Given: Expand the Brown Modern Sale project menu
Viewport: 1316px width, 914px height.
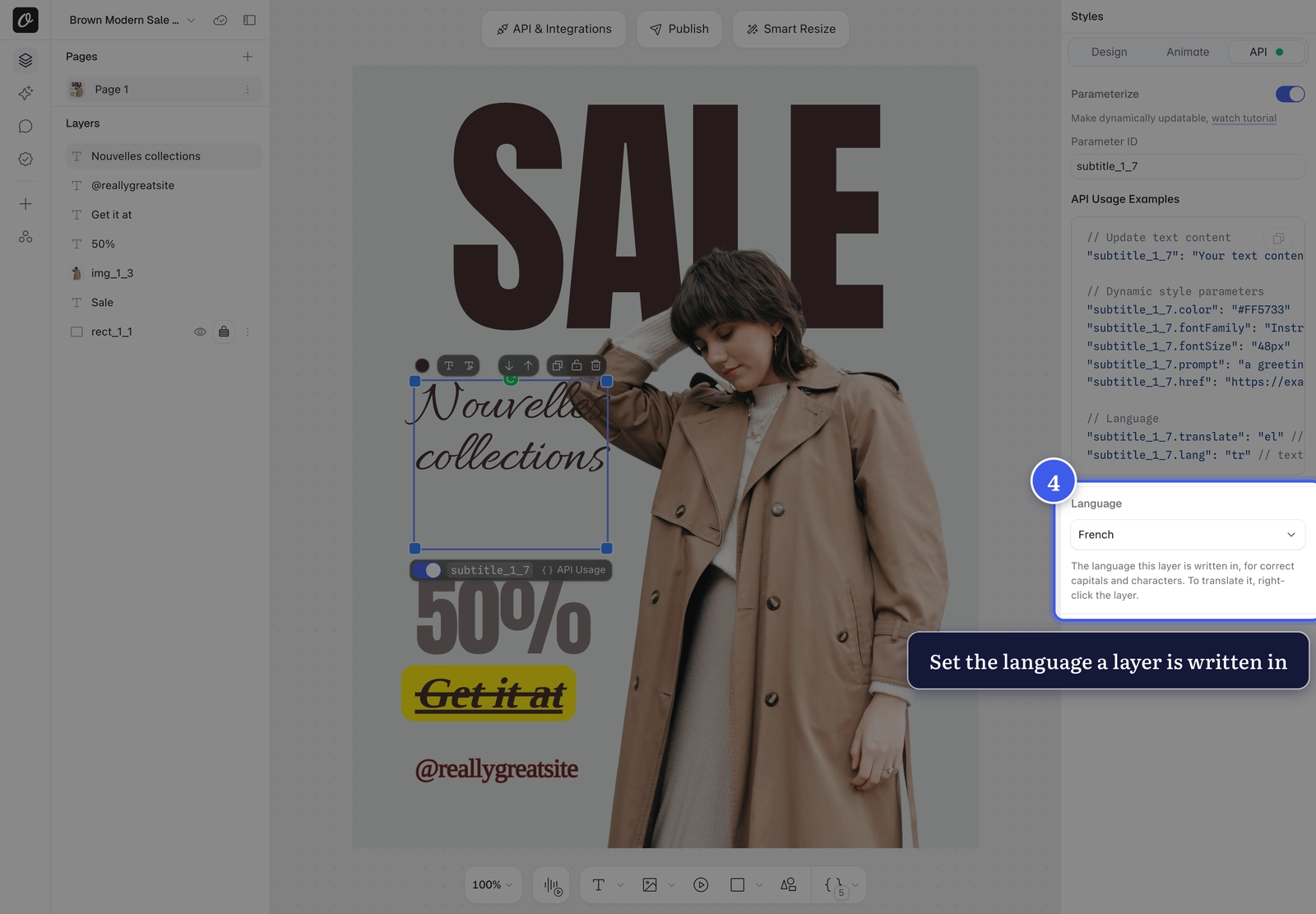Looking at the screenshot, I should 132,20.
